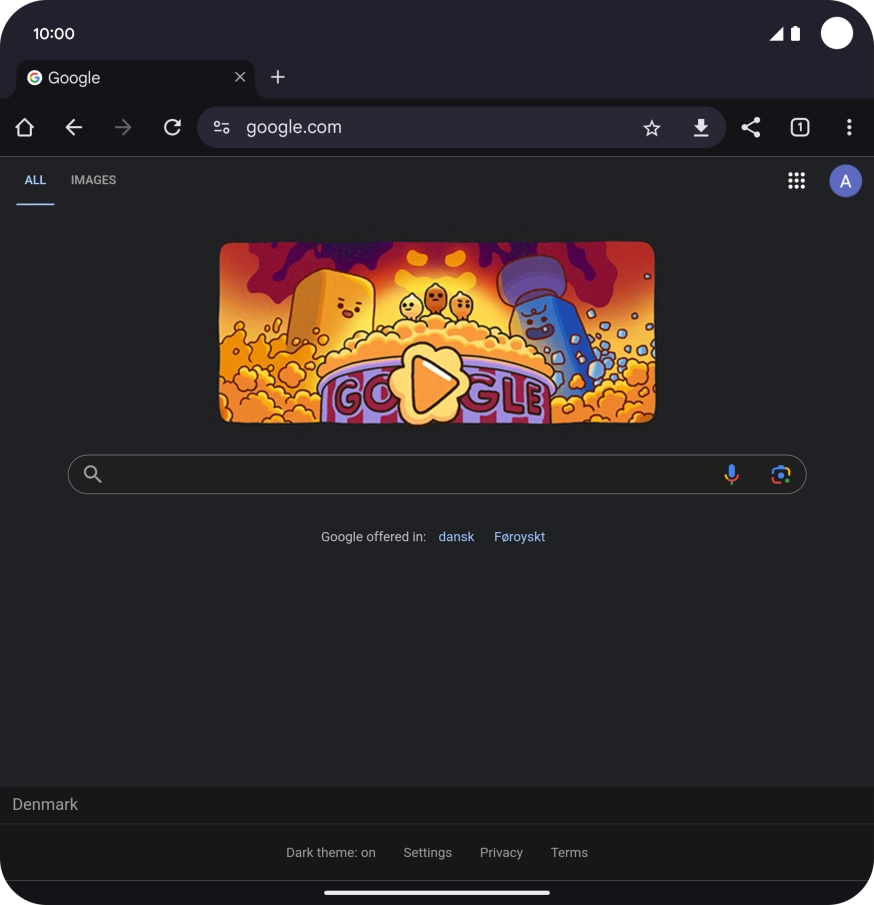This screenshot has width=874, height=905.
Task: Open the tab switcher showing 1 tab
Action: [800, 127]
